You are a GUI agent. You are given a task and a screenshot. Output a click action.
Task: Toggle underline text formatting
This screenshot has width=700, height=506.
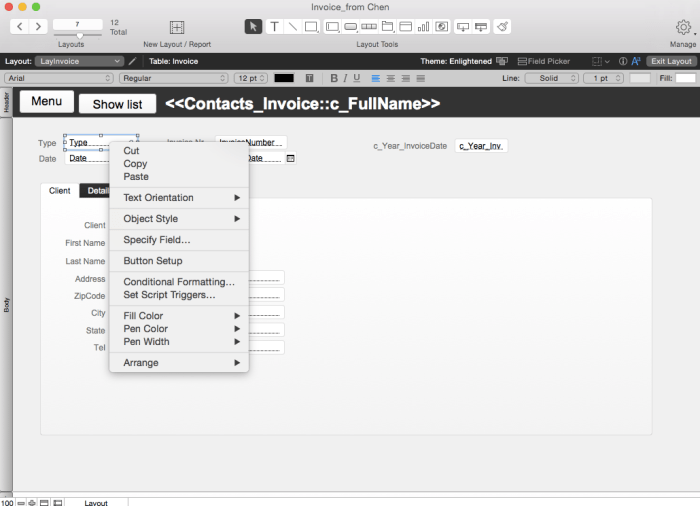click(357, 78)
